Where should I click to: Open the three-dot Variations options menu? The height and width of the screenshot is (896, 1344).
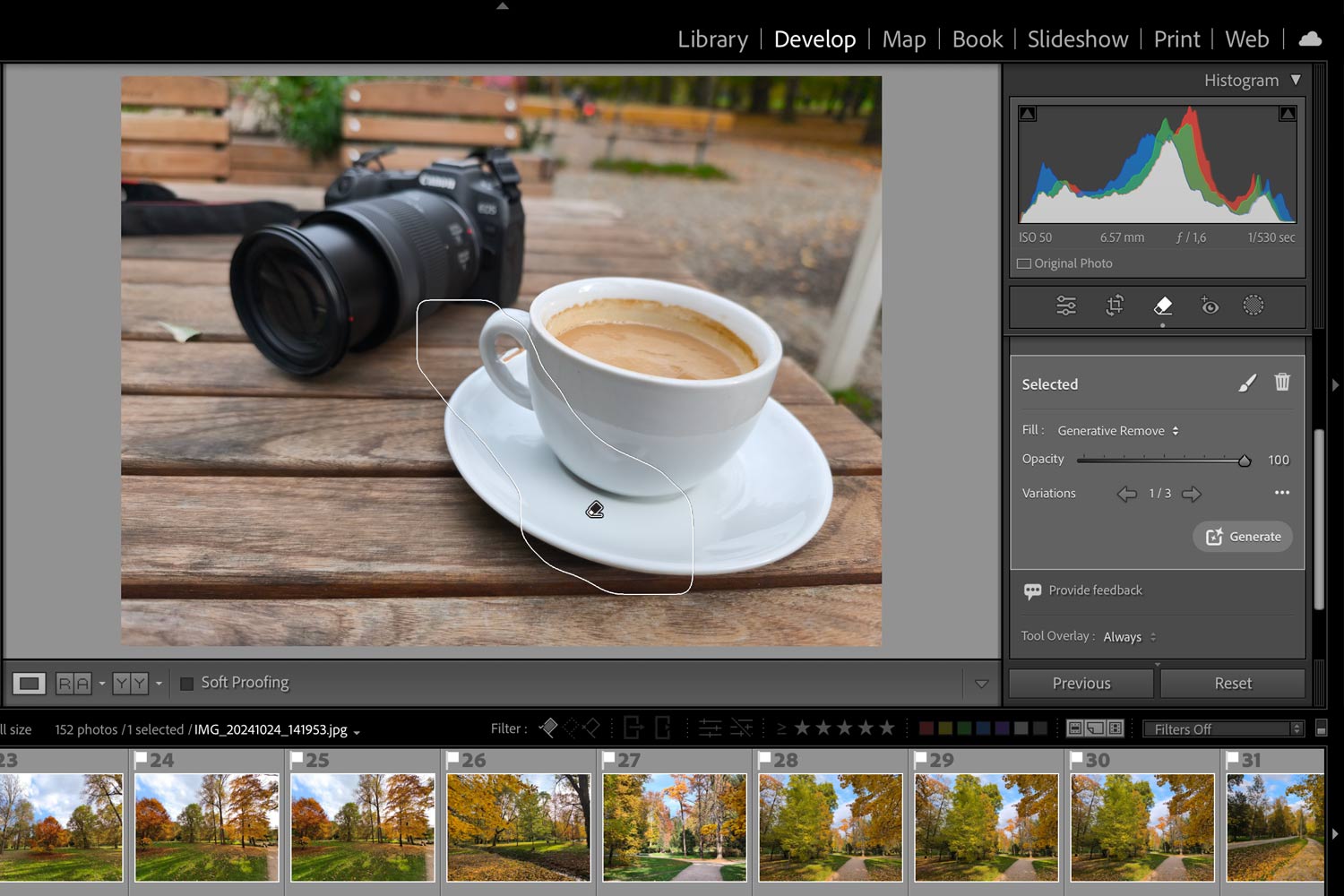(1282, 493)
